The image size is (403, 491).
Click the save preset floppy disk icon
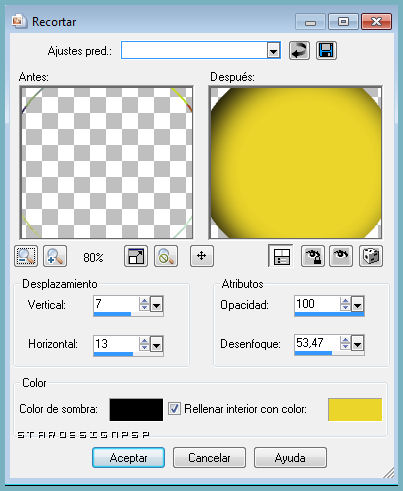(326, 51)
